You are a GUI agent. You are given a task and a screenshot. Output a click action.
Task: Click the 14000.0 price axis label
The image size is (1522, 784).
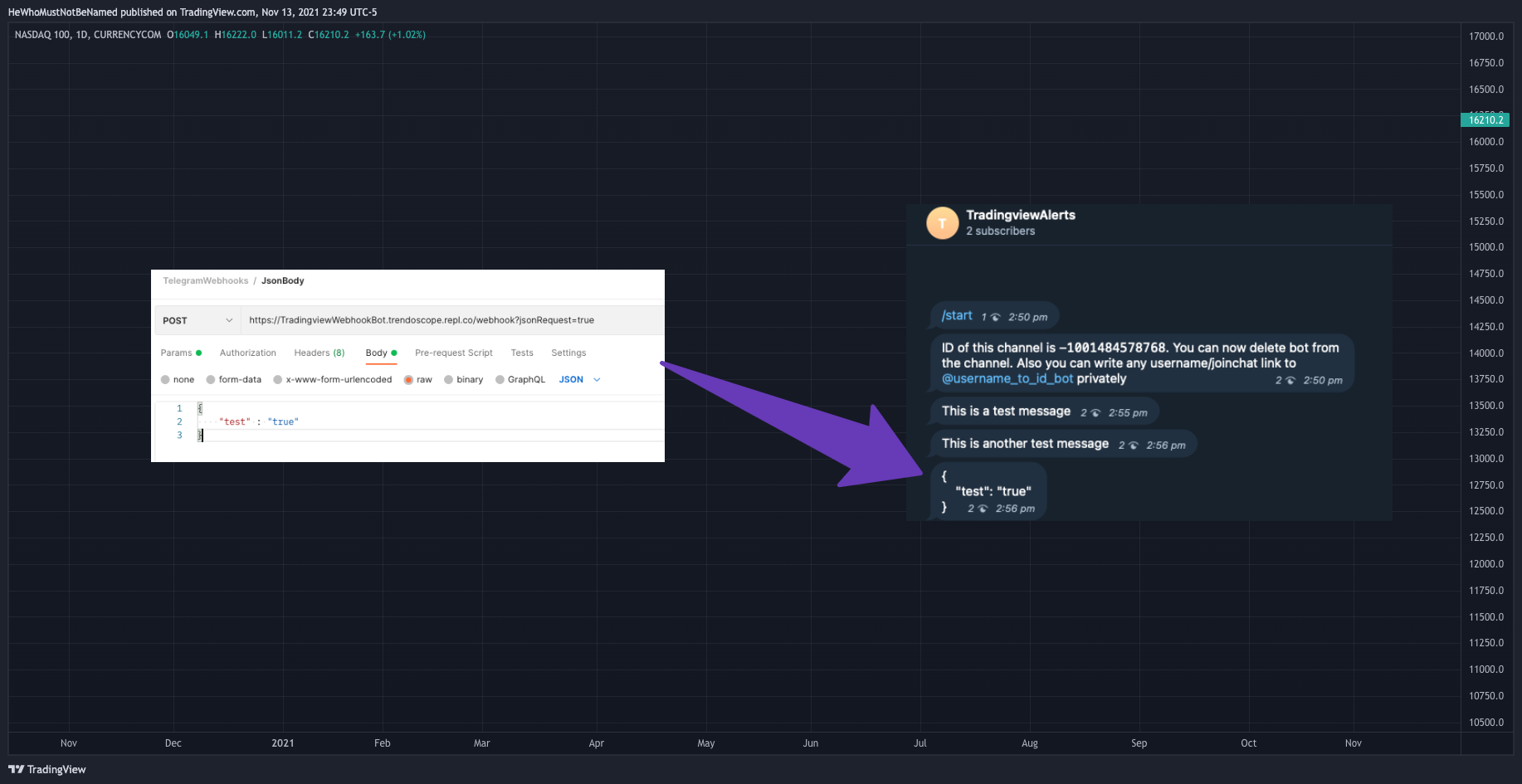tap(1486, 353)
